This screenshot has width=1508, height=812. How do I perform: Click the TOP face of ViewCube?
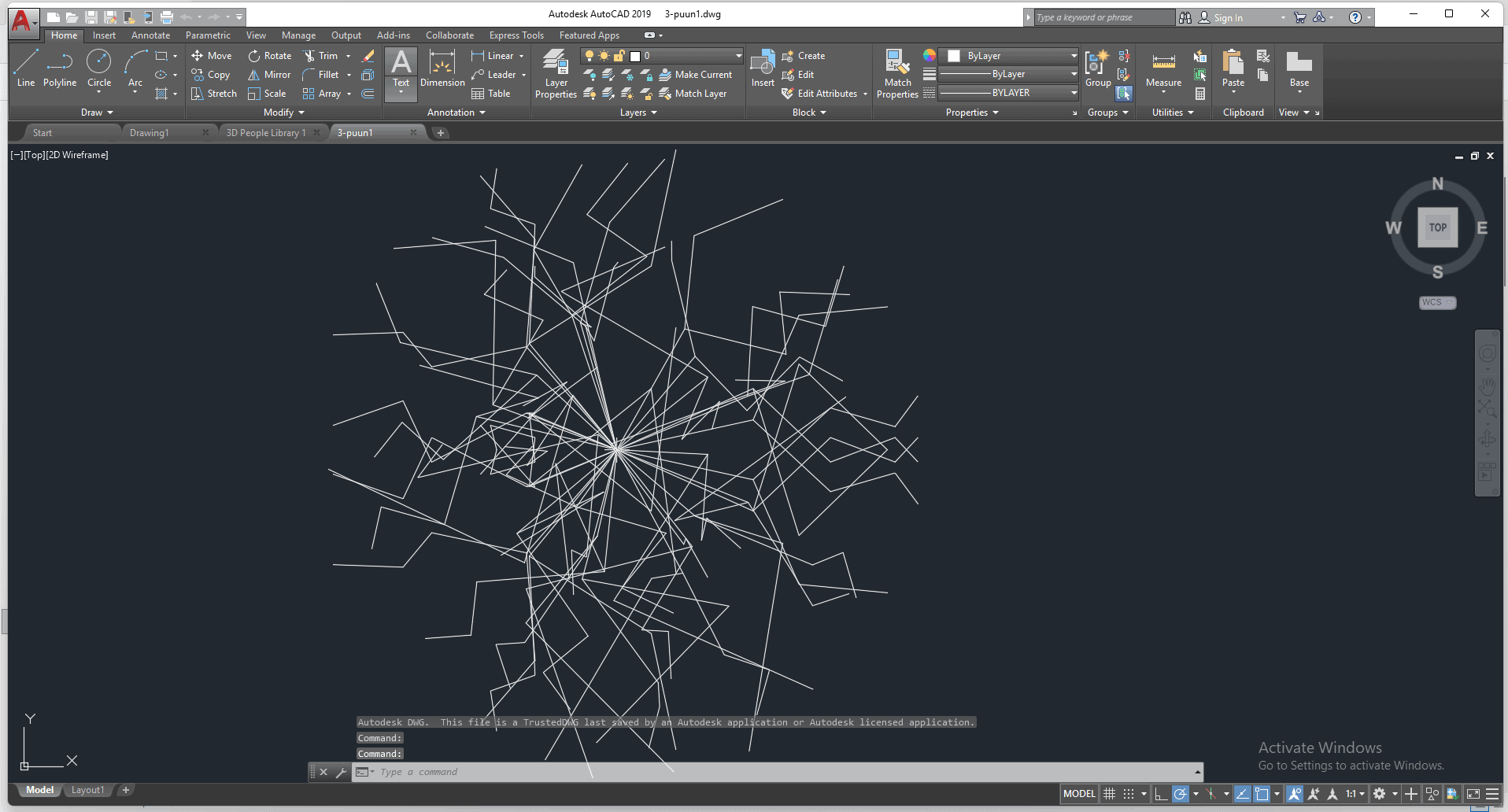1437,227
